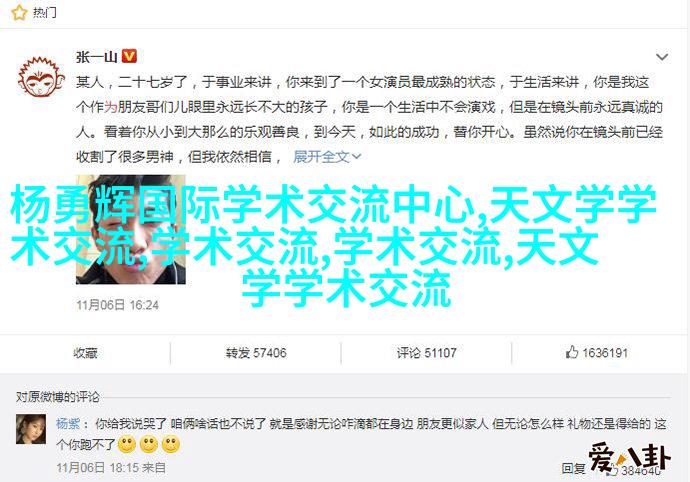690x482 pixels.
Task: Click the orange verified V badge
Action: click(129, 56)
